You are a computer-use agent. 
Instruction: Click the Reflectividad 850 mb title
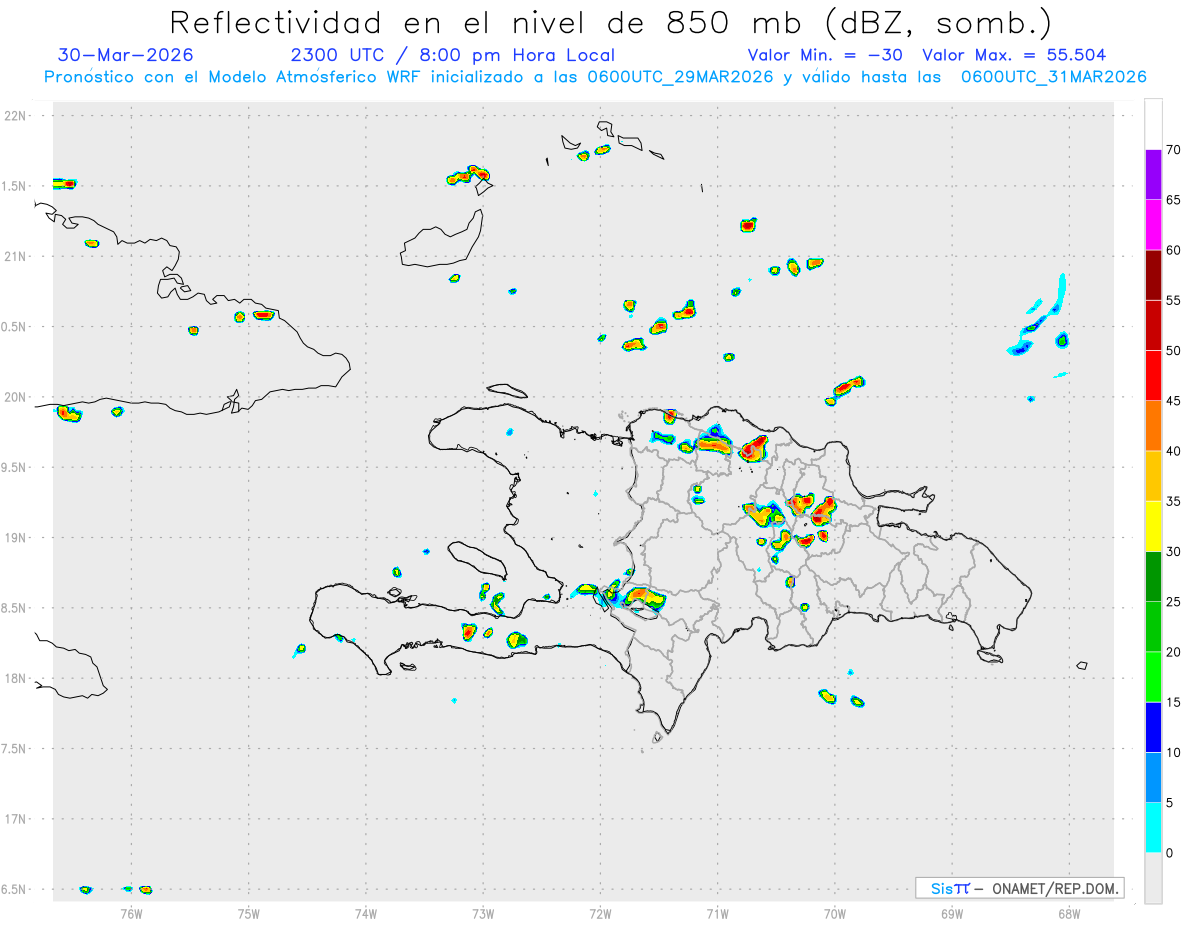pyautogui.click(x=611, y=22)
